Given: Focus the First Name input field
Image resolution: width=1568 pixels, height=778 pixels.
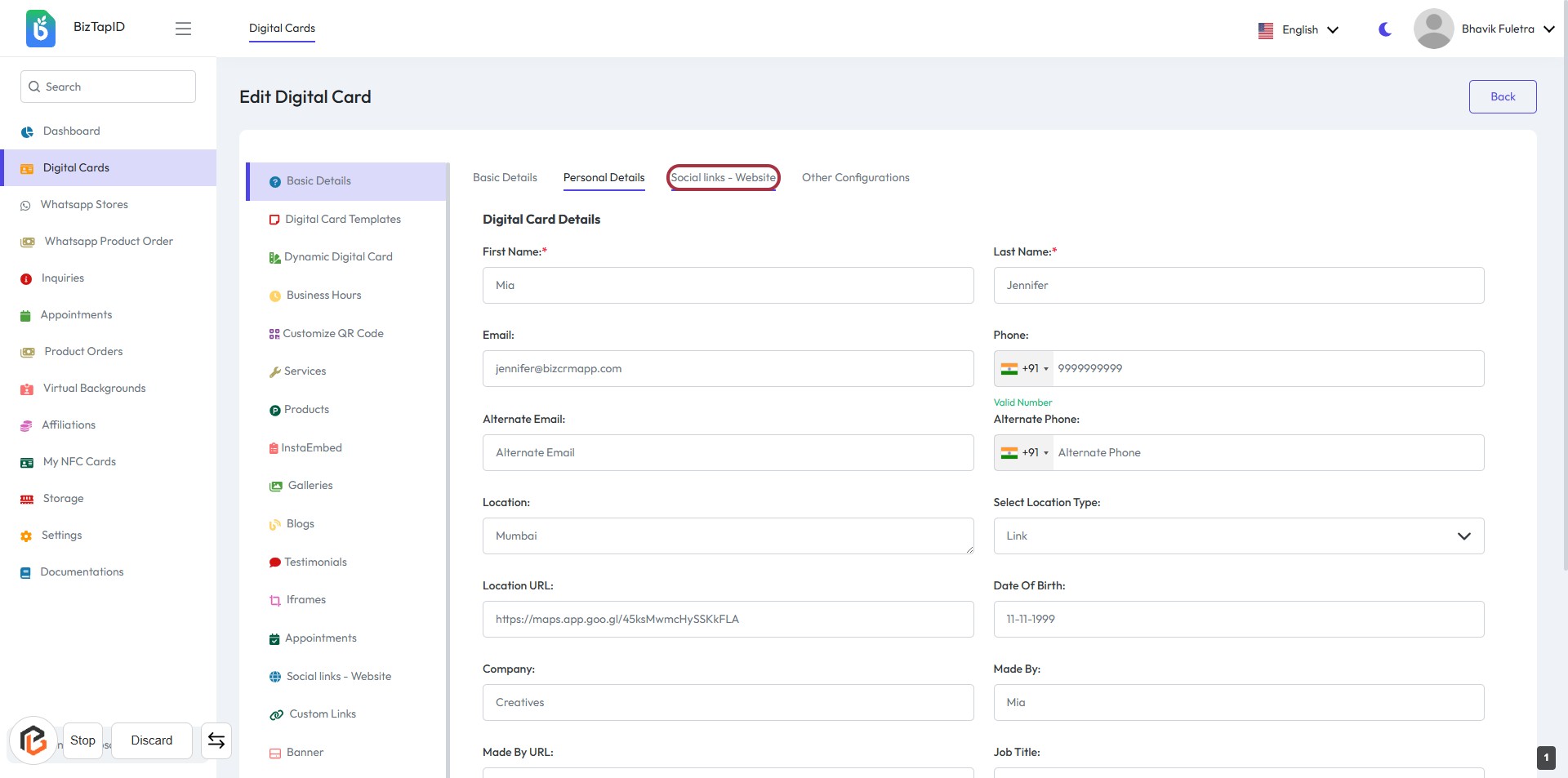Looking at the screenshot, I should [728, 286].
